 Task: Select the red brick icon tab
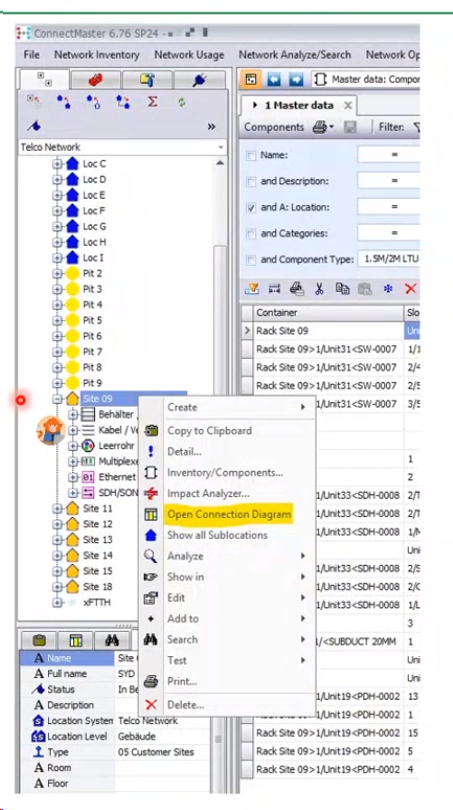click(96, 80)
